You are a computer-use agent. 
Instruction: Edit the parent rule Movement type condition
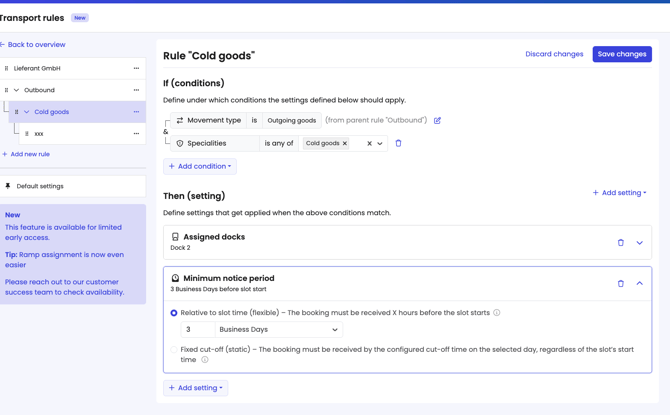pyautogui.click(x=437, y=121)
